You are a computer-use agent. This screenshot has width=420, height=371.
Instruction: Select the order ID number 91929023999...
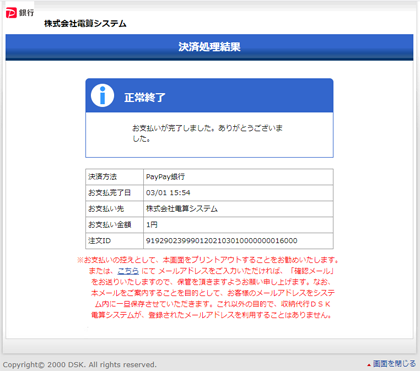[x=222, y=241]
